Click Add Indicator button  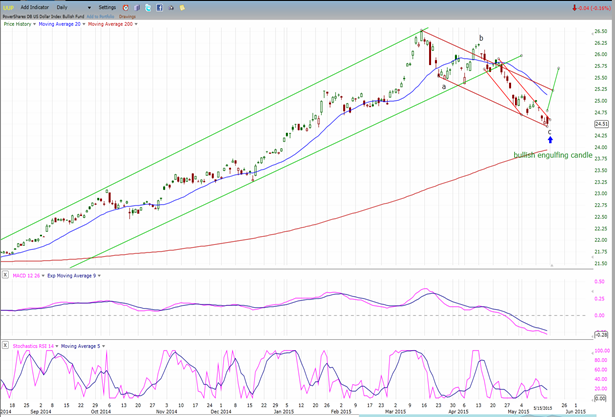(x=35, y=7)
